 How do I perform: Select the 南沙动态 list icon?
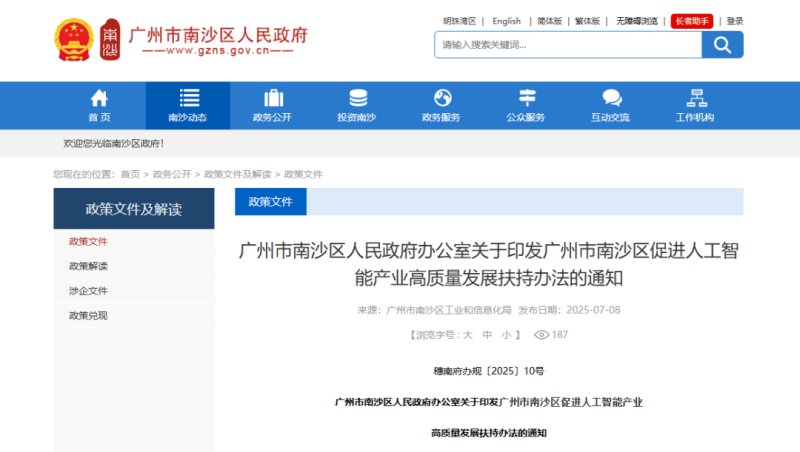coord(188,98)
